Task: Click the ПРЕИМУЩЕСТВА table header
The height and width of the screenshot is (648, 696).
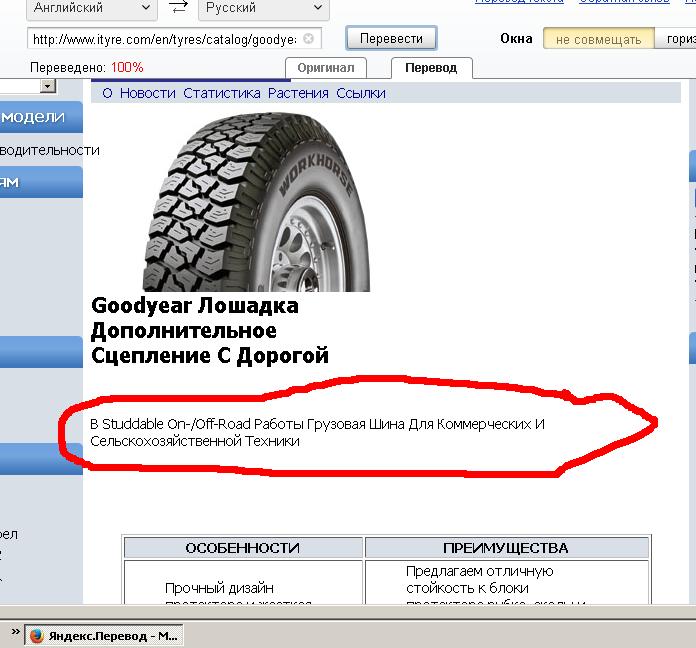Action: click(x=505, y=548)
